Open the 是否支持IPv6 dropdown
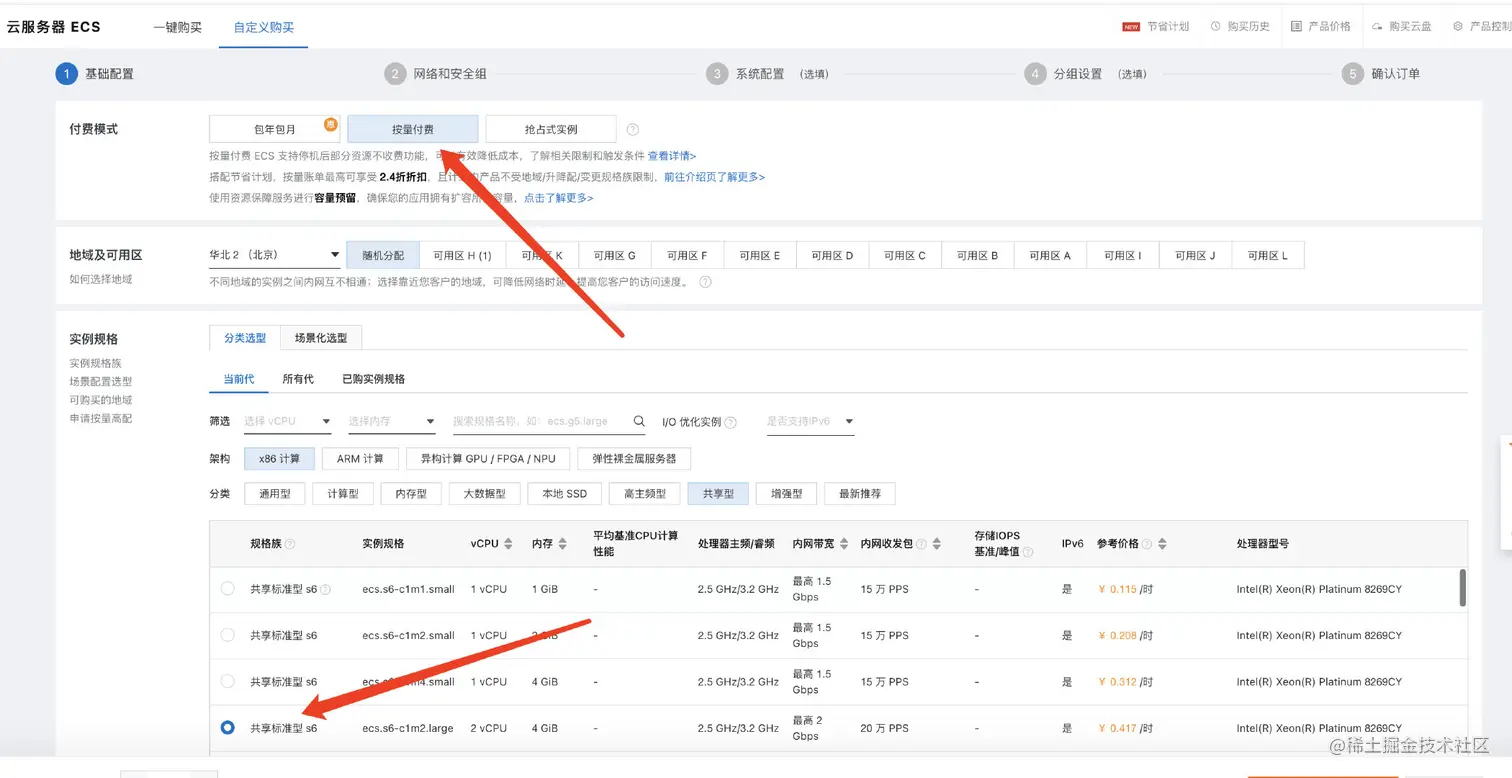The image size is (1512, 778). [811, 421]
